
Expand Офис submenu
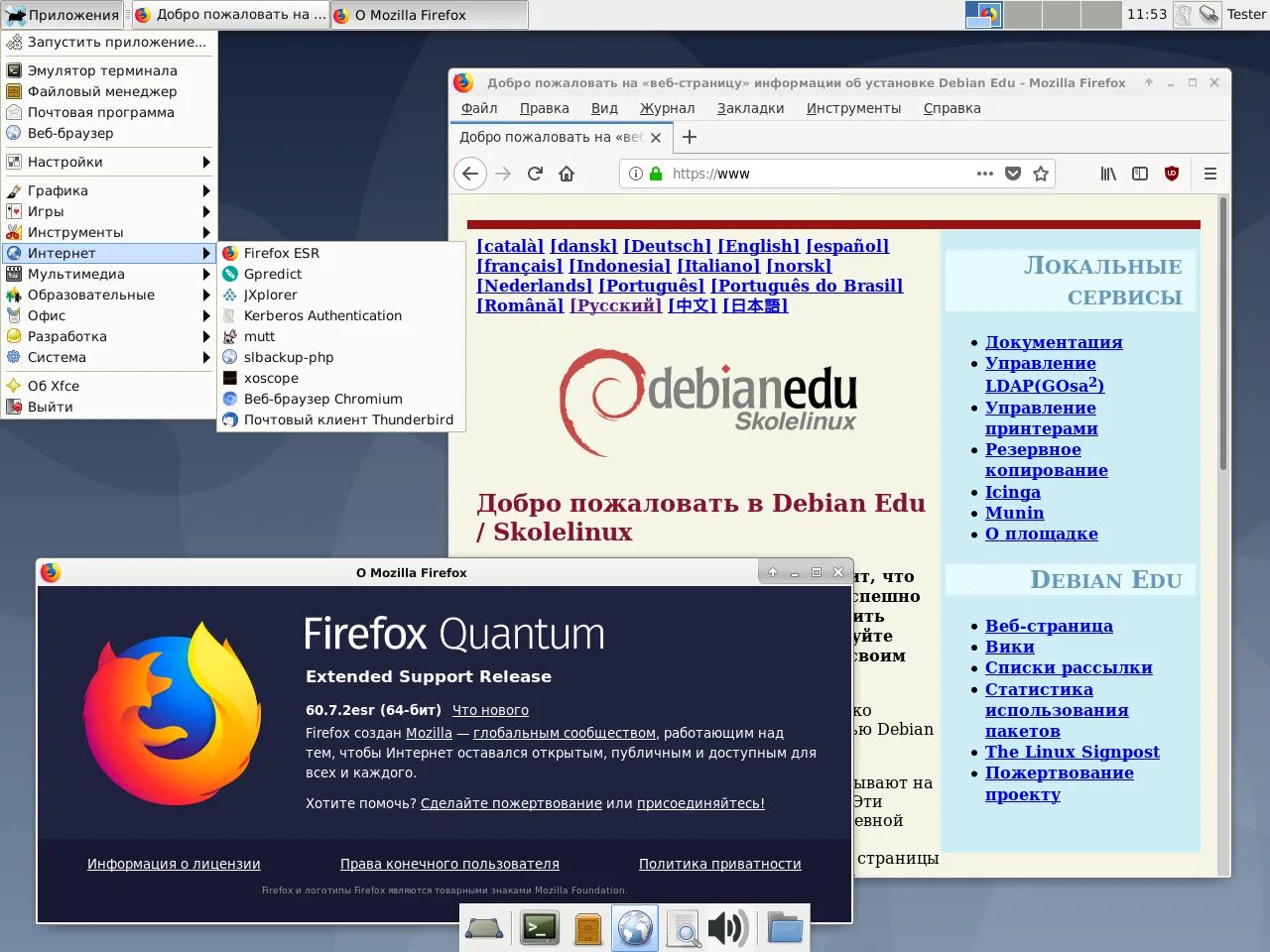coord(109,315)
